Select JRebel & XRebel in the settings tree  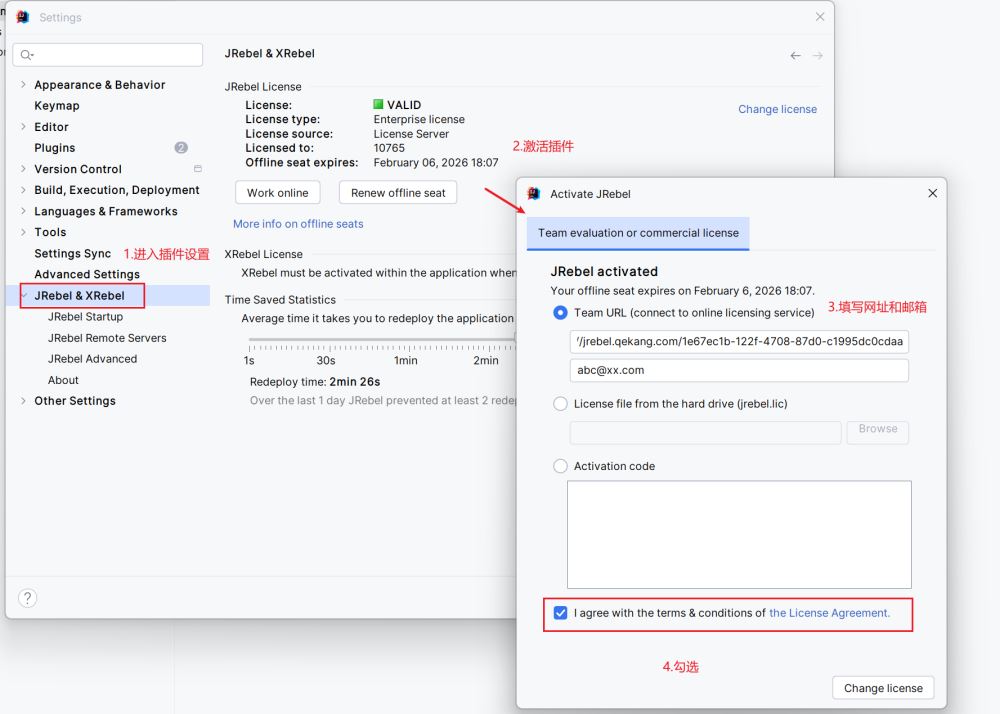(80, 295)
